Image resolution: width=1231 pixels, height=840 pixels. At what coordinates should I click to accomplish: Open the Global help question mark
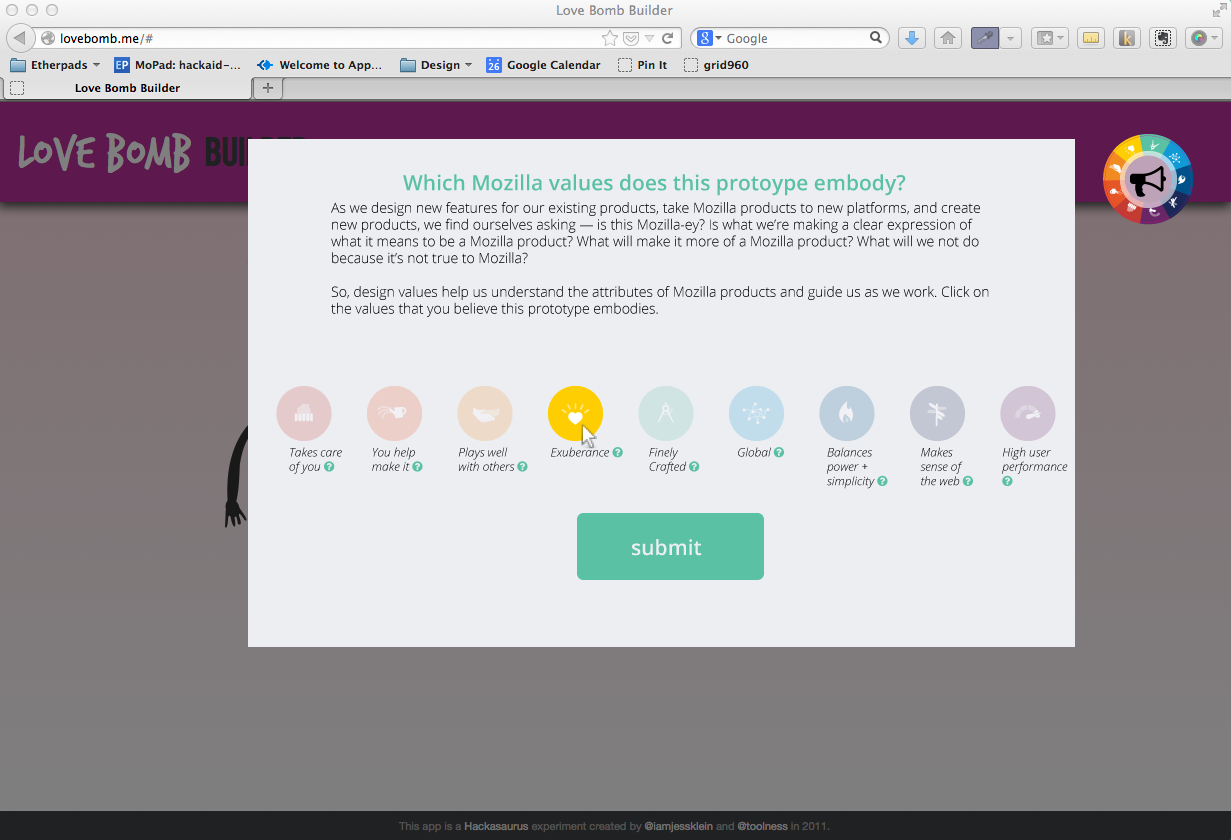pos(779,453)
